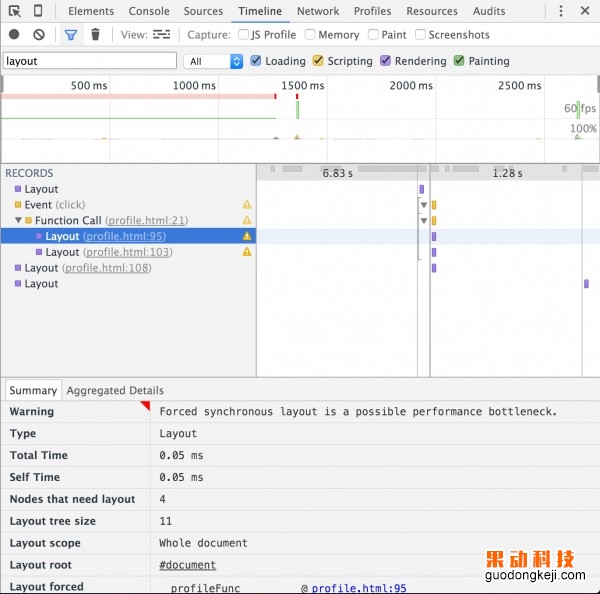
Task: Open profile.html:21 source link
Action: (147, 220)
